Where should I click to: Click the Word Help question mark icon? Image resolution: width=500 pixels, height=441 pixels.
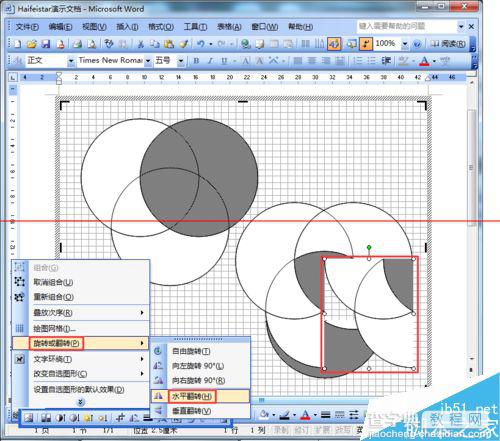click(x=417, y=44)
